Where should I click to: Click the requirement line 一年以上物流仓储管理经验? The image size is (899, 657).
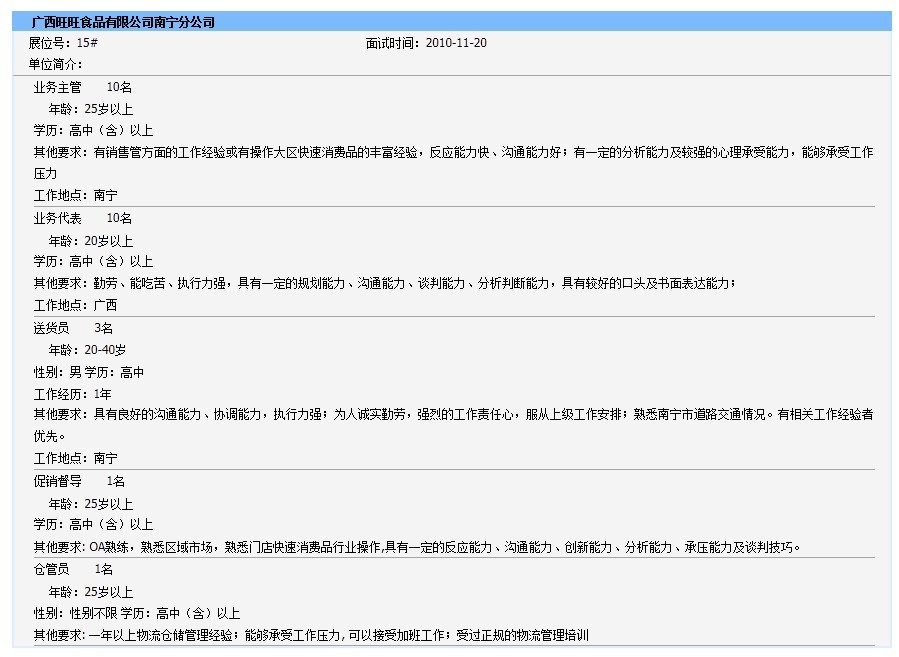(x=311, y=635)
